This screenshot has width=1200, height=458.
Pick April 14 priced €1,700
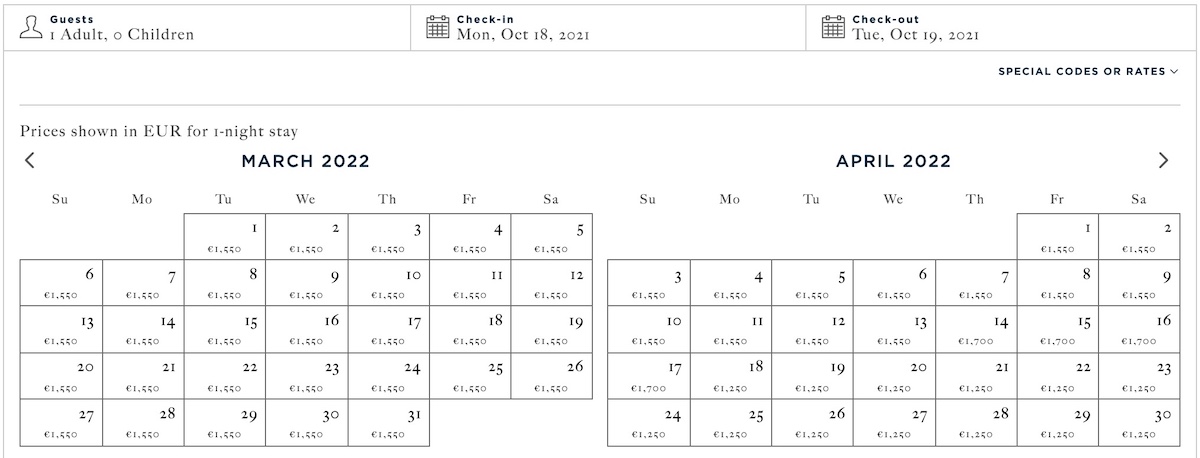click(x=975, y=330)
